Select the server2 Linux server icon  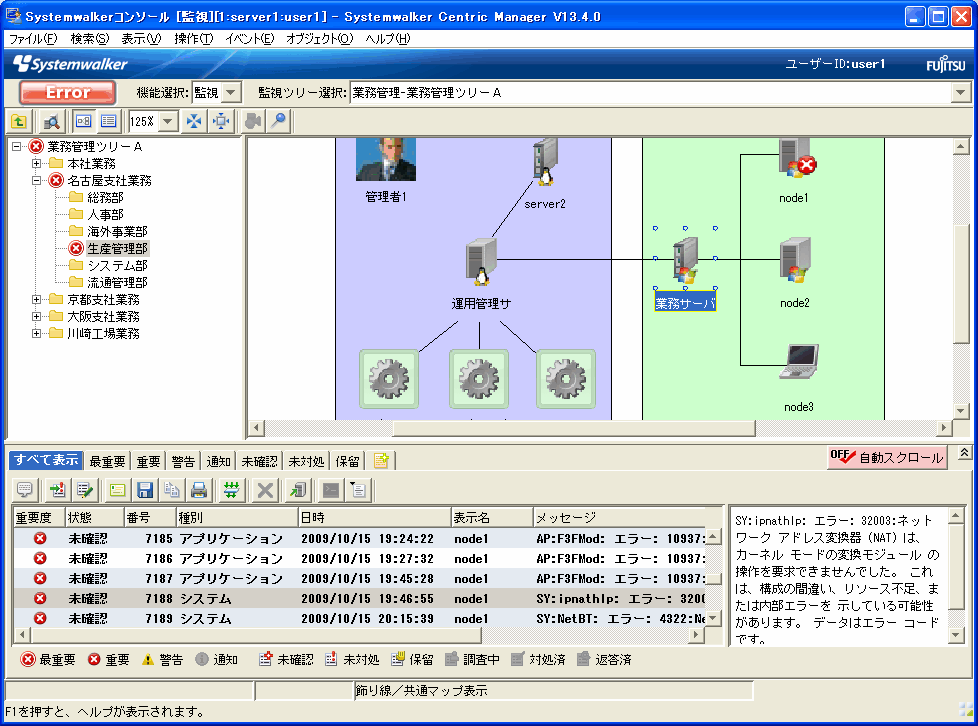click(544, 163)
